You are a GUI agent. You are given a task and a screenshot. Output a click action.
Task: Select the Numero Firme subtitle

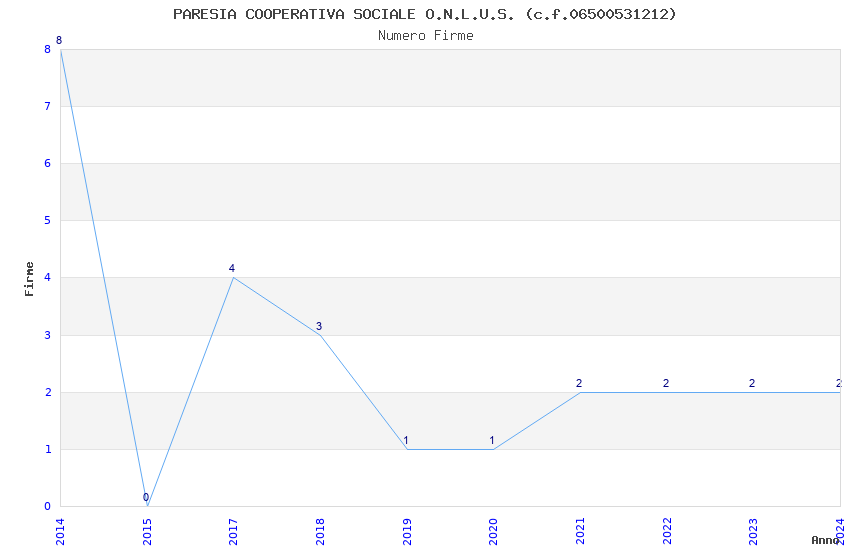pos(425,36)
